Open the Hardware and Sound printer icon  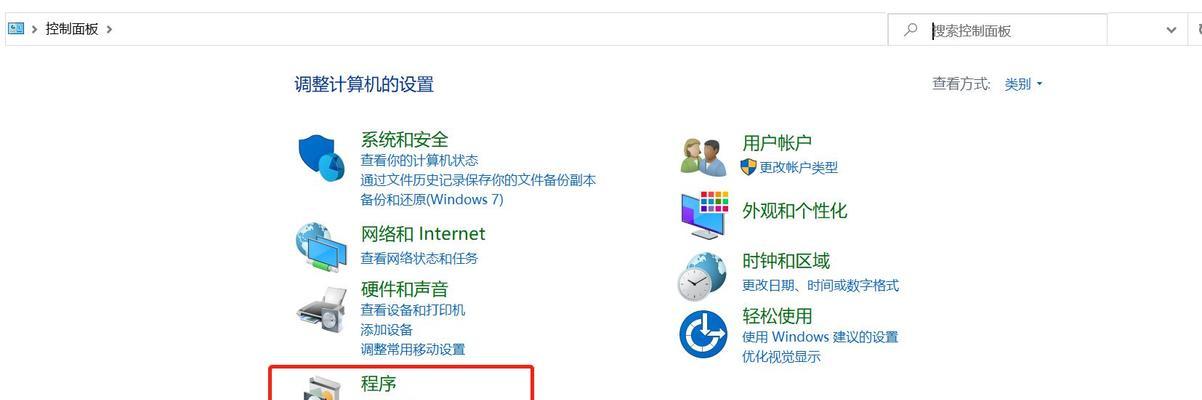(321, 310)
